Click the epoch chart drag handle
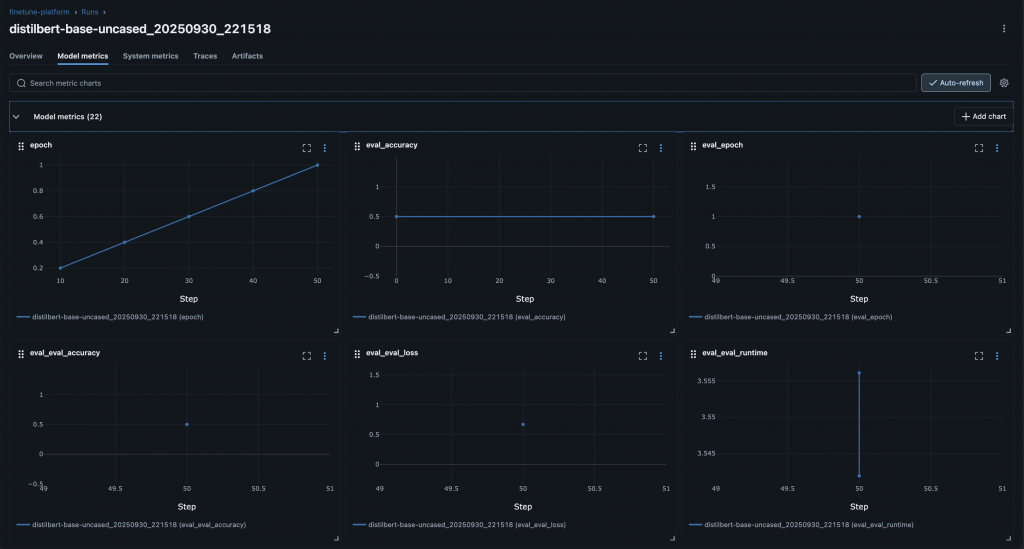The height and width of the screenshot is (549, 1024). pos(21,146)
